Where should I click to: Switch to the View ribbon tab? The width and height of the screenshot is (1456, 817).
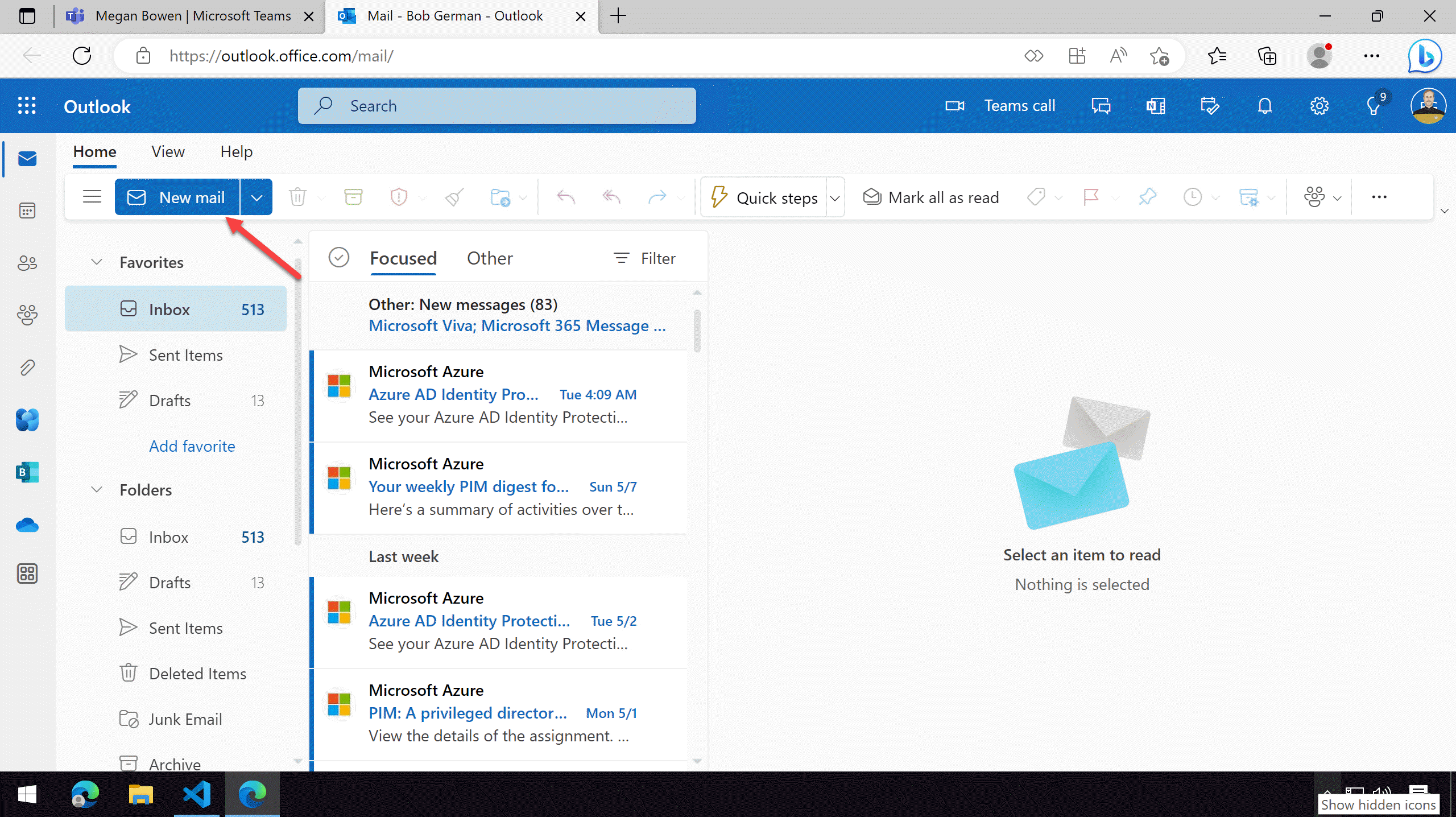tap(168, 152)
